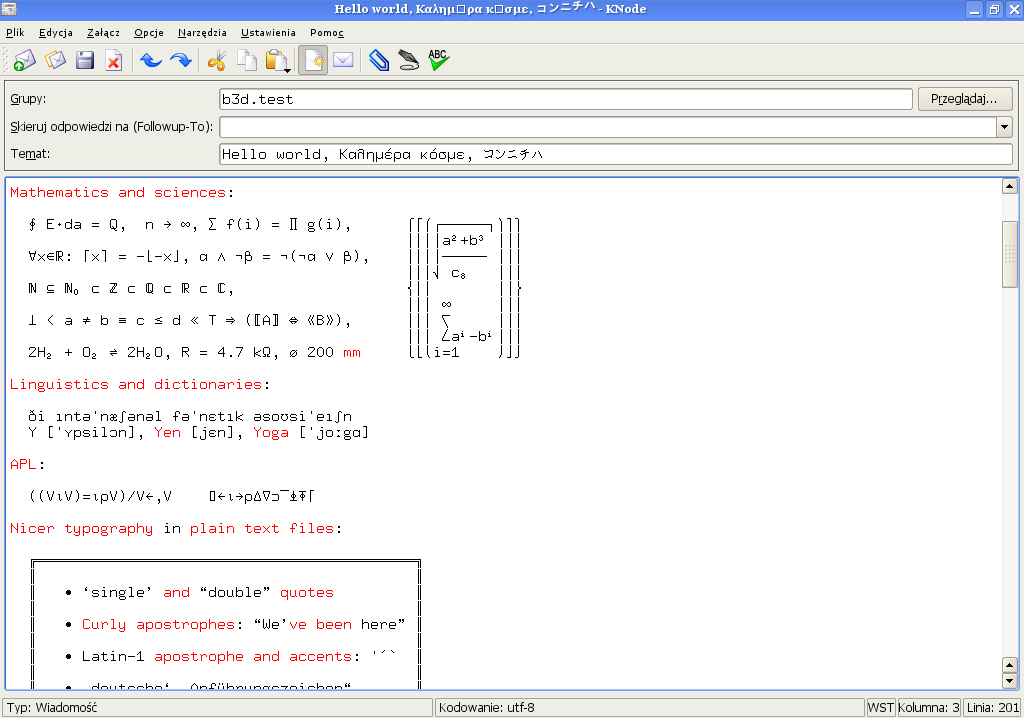Click the 'Typ: Wiadomość' status bar entry
The width and height of the screenshot is (1024, 718).
[217, 708]
